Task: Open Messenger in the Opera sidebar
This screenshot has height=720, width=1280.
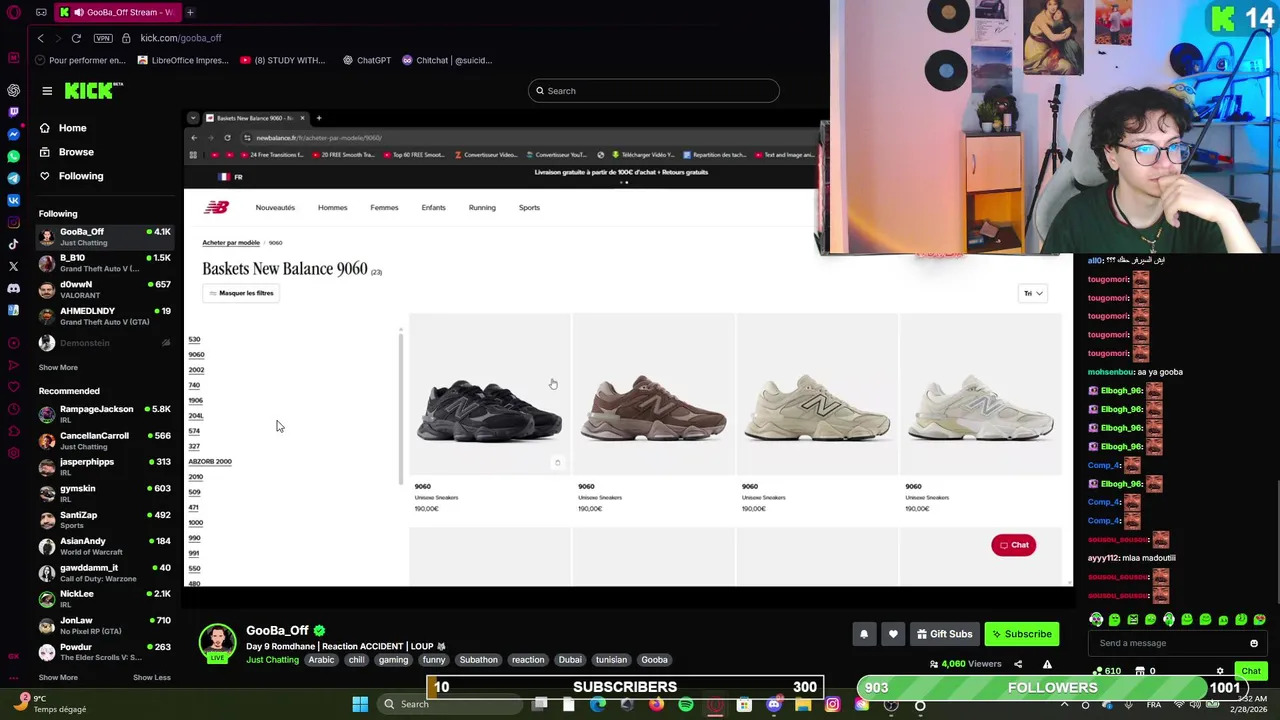Action: tap(13, 134)
